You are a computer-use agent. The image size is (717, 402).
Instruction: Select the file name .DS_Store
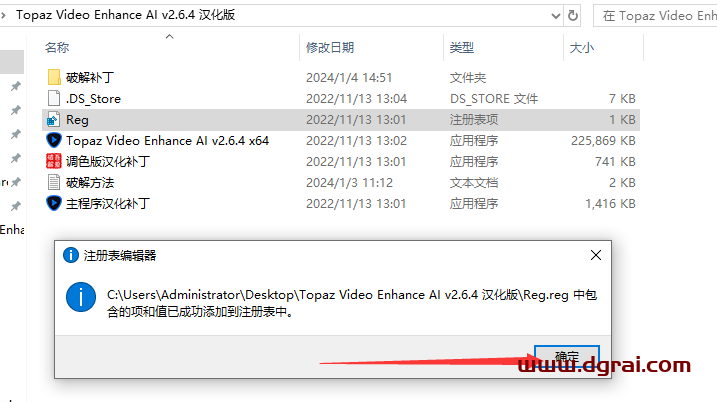[x=93, y=99]
